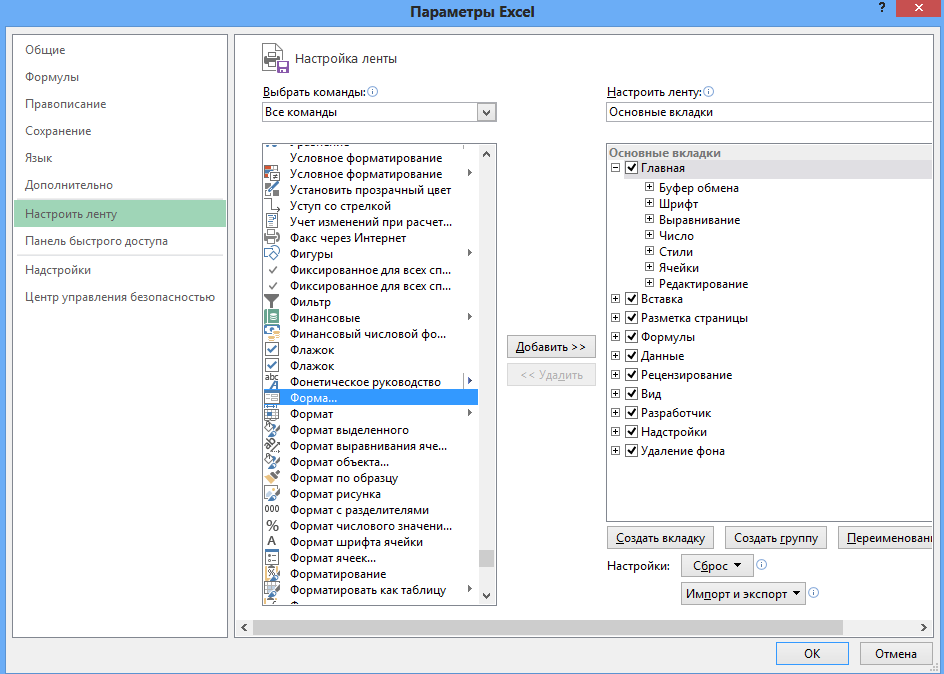Click the 'Формат числового значени...' percent icon
Screen dimensions: 944x674
(272, 526)
